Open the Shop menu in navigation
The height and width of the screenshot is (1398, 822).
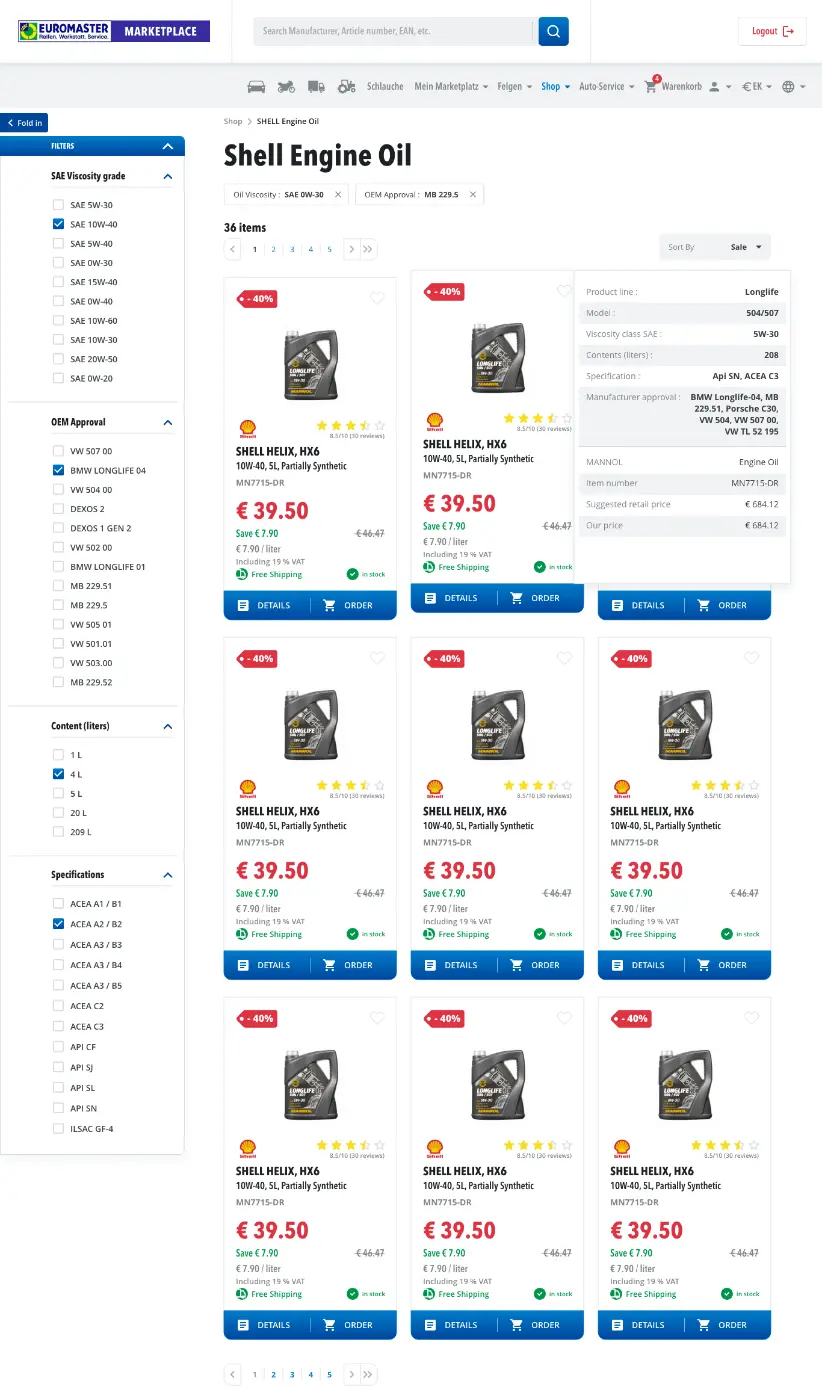coord(555,87)
